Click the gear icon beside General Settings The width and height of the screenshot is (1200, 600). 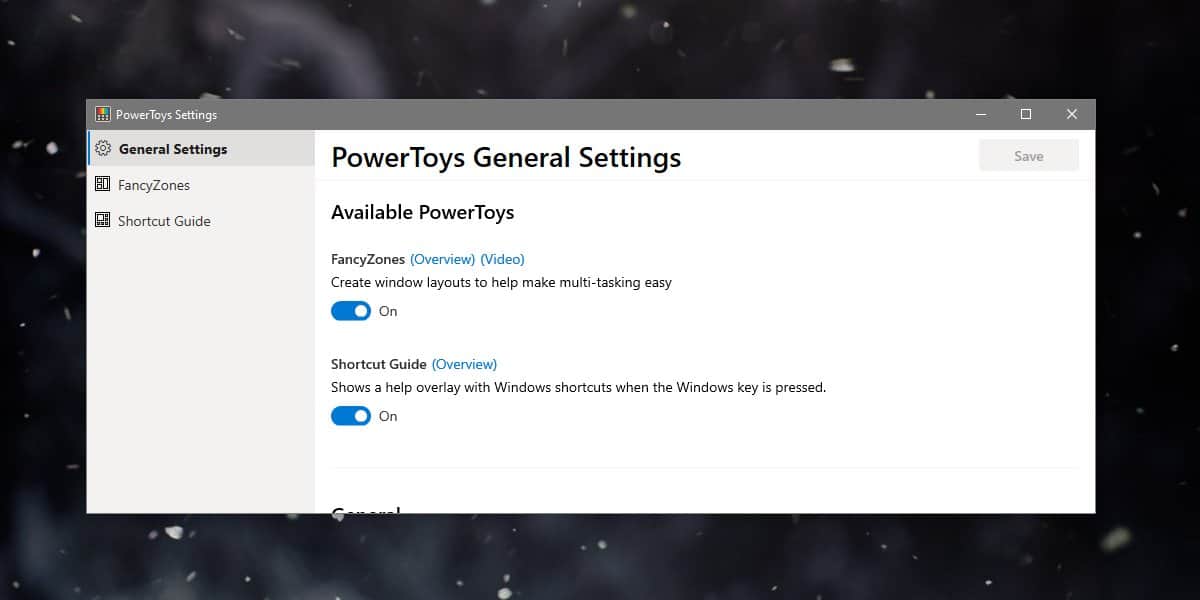pyautogui.click(x=103, y=147)
